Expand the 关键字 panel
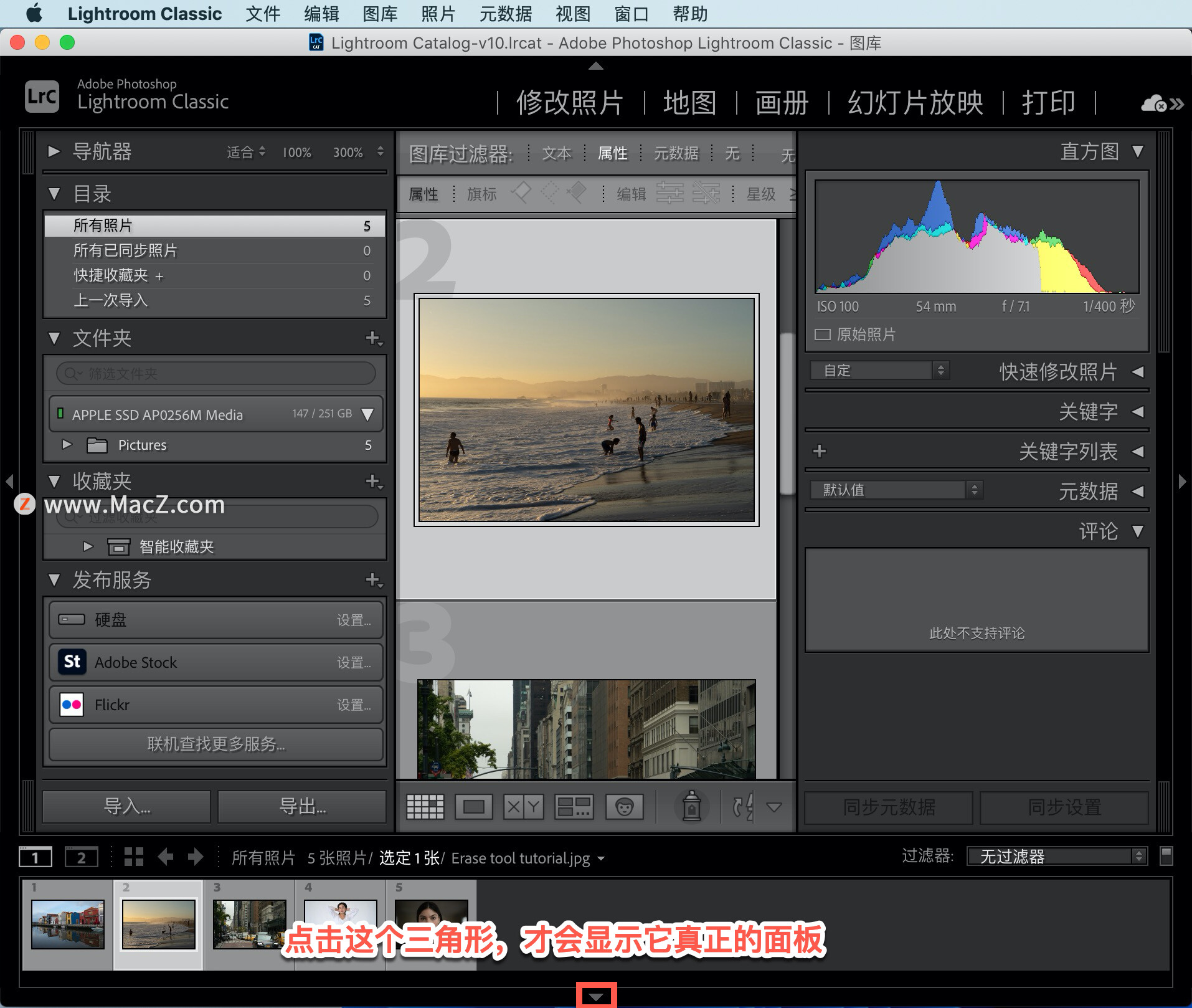 1138,411
